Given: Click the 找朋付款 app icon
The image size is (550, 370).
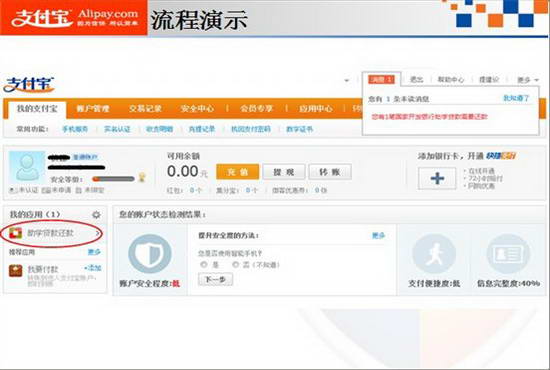Looking at the screenshot, I should point(15,270).
